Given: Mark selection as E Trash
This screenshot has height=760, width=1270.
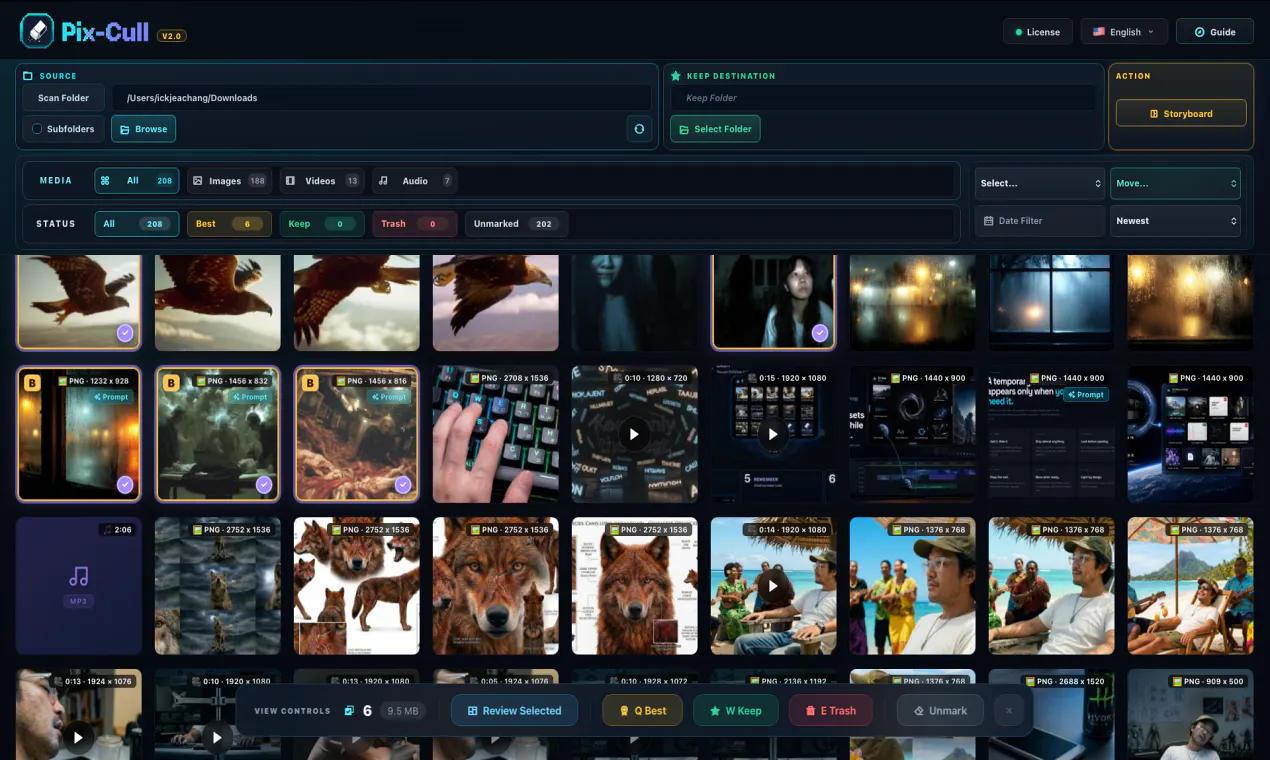Looking at the screenshot, I should click(x=830, y=711).
